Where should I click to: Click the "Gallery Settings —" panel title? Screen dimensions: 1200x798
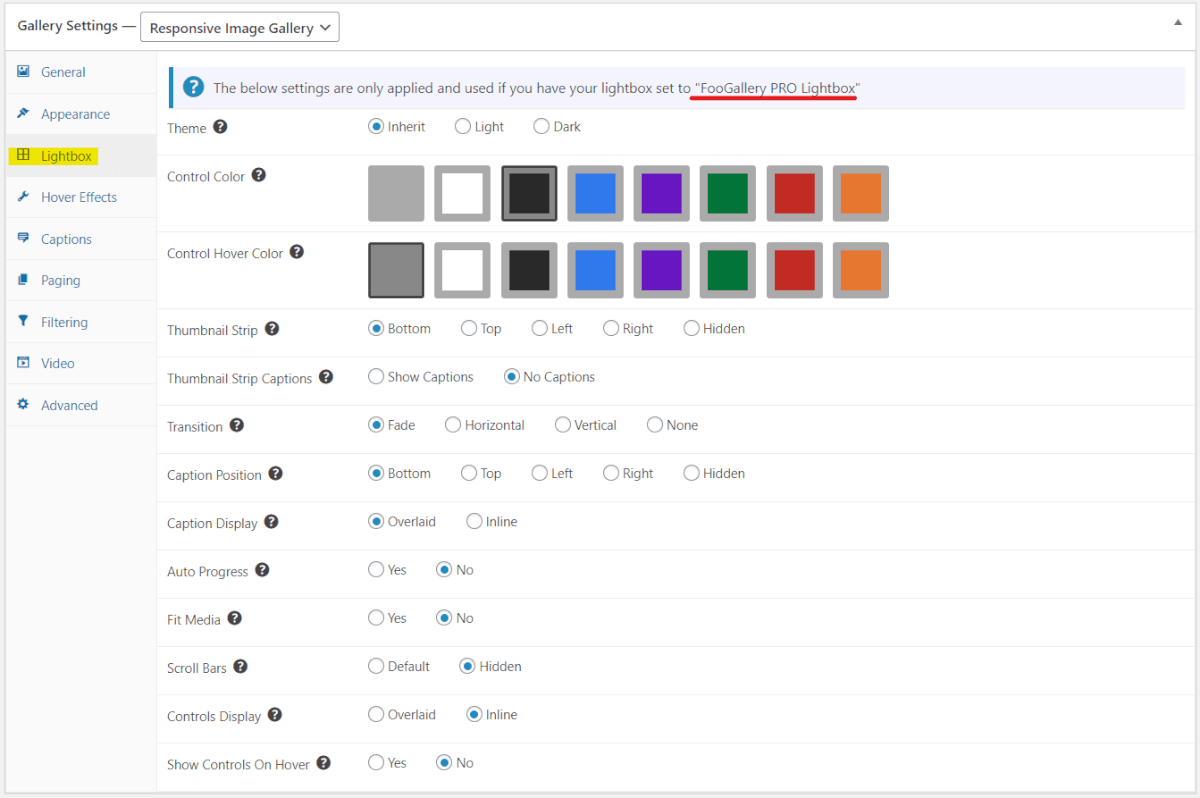76,26
